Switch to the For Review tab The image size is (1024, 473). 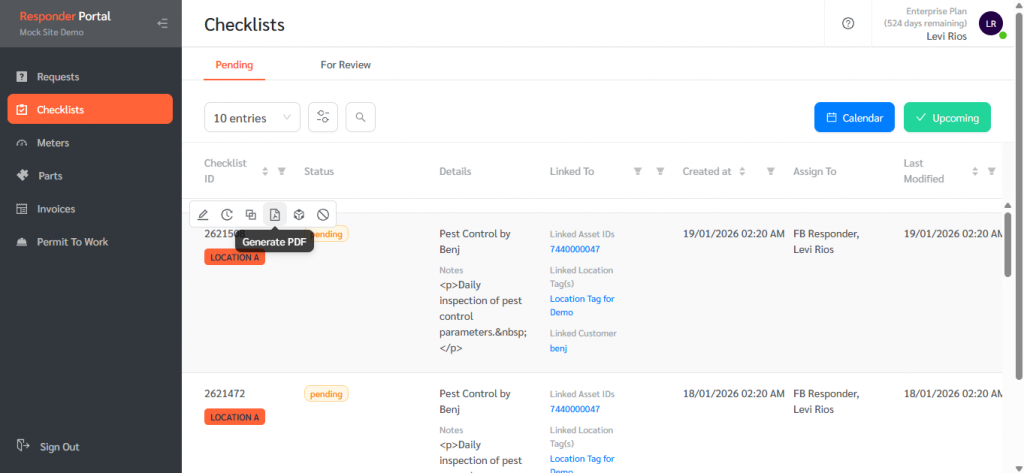pos(345,65)
